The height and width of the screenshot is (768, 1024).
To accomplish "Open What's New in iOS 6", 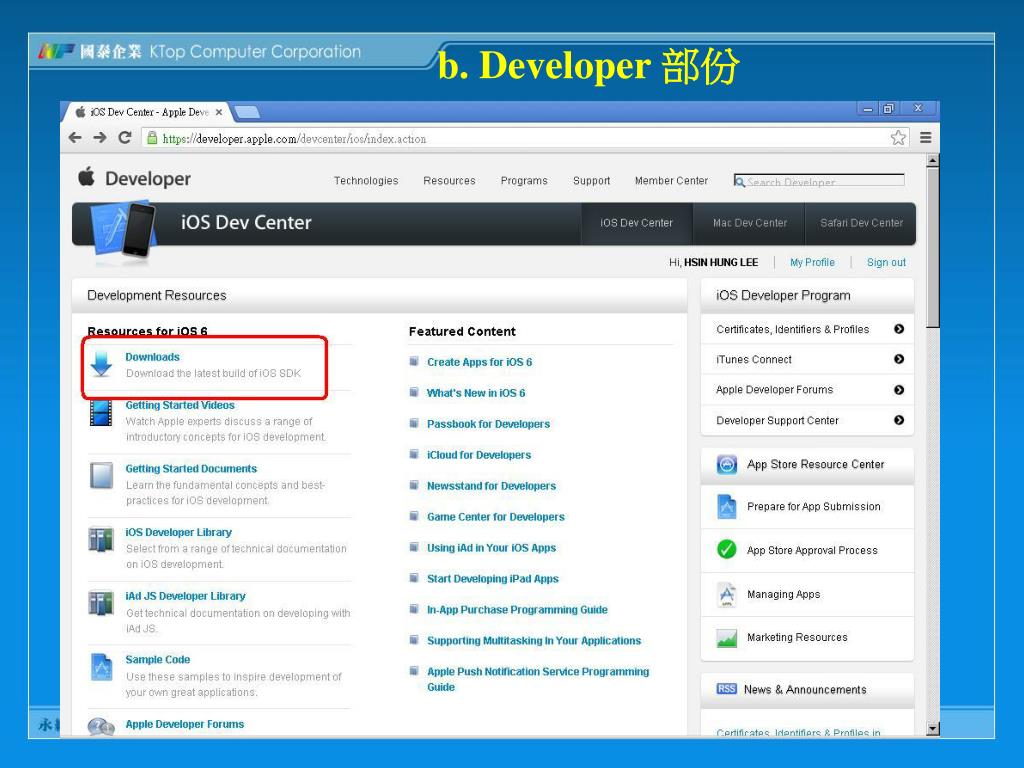I will (x=476, y=393).
